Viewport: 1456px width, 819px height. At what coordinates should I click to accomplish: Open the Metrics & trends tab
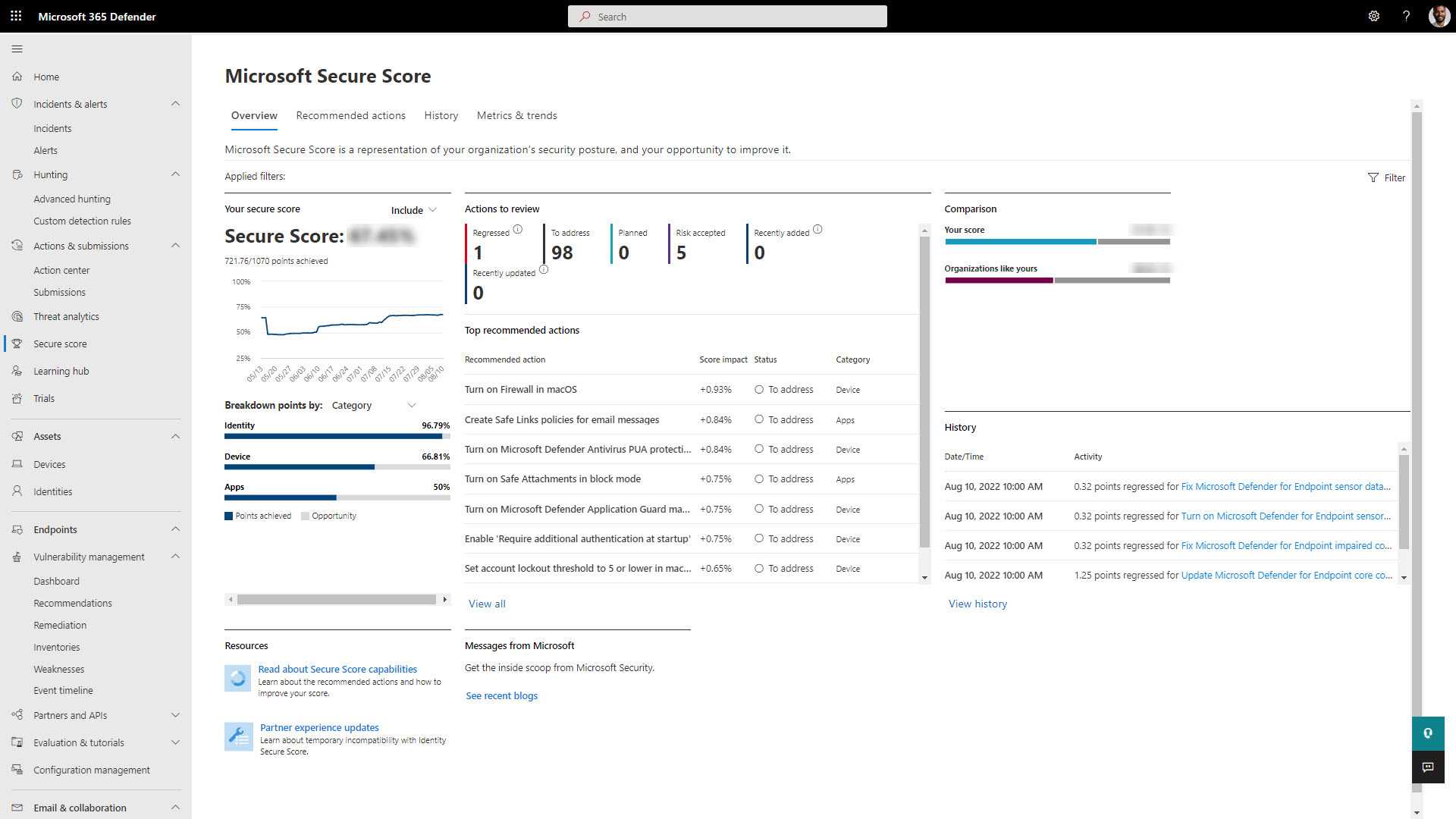click(x=516, y=115)
